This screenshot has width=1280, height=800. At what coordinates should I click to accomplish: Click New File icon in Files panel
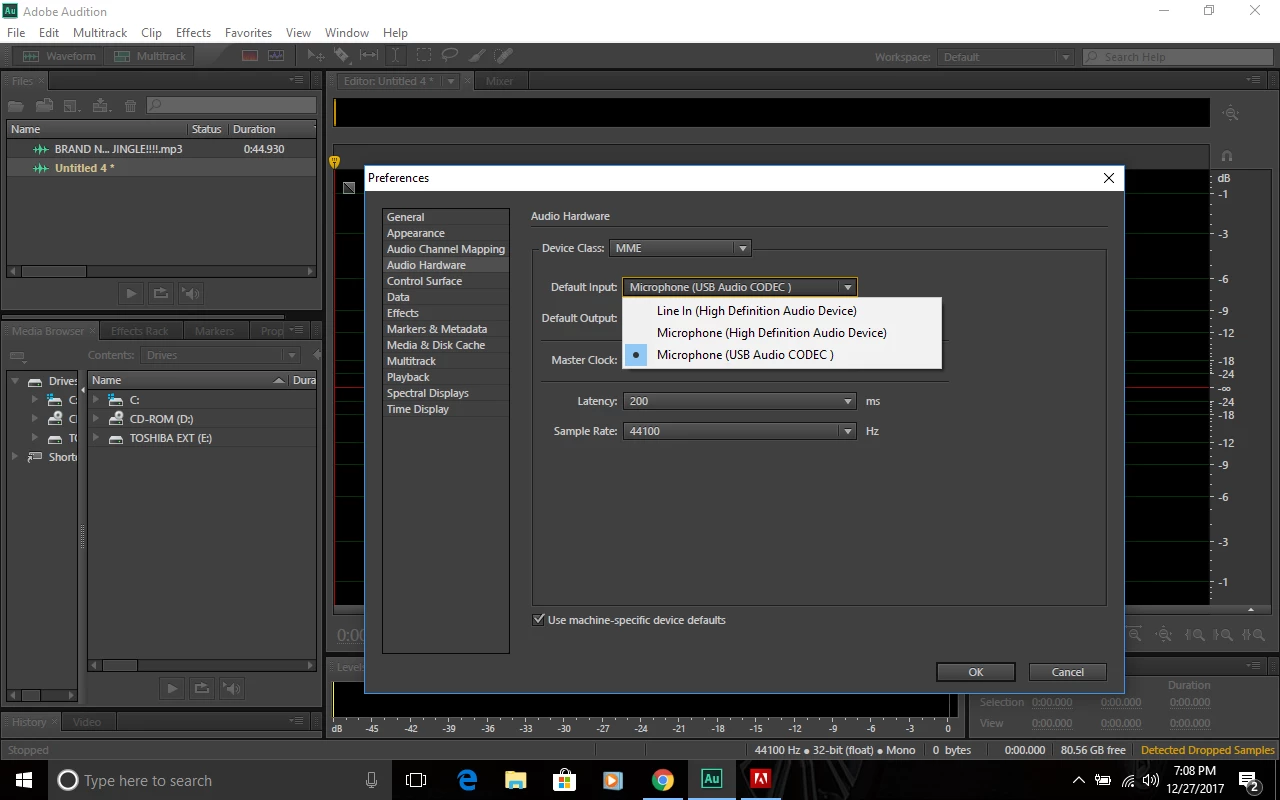[x=71, y=105]
